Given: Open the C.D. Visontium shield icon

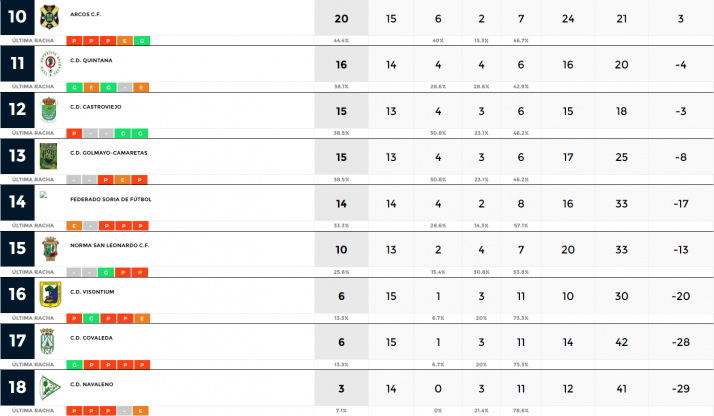Looking at the screenshot, I should (x=49, y=294).
